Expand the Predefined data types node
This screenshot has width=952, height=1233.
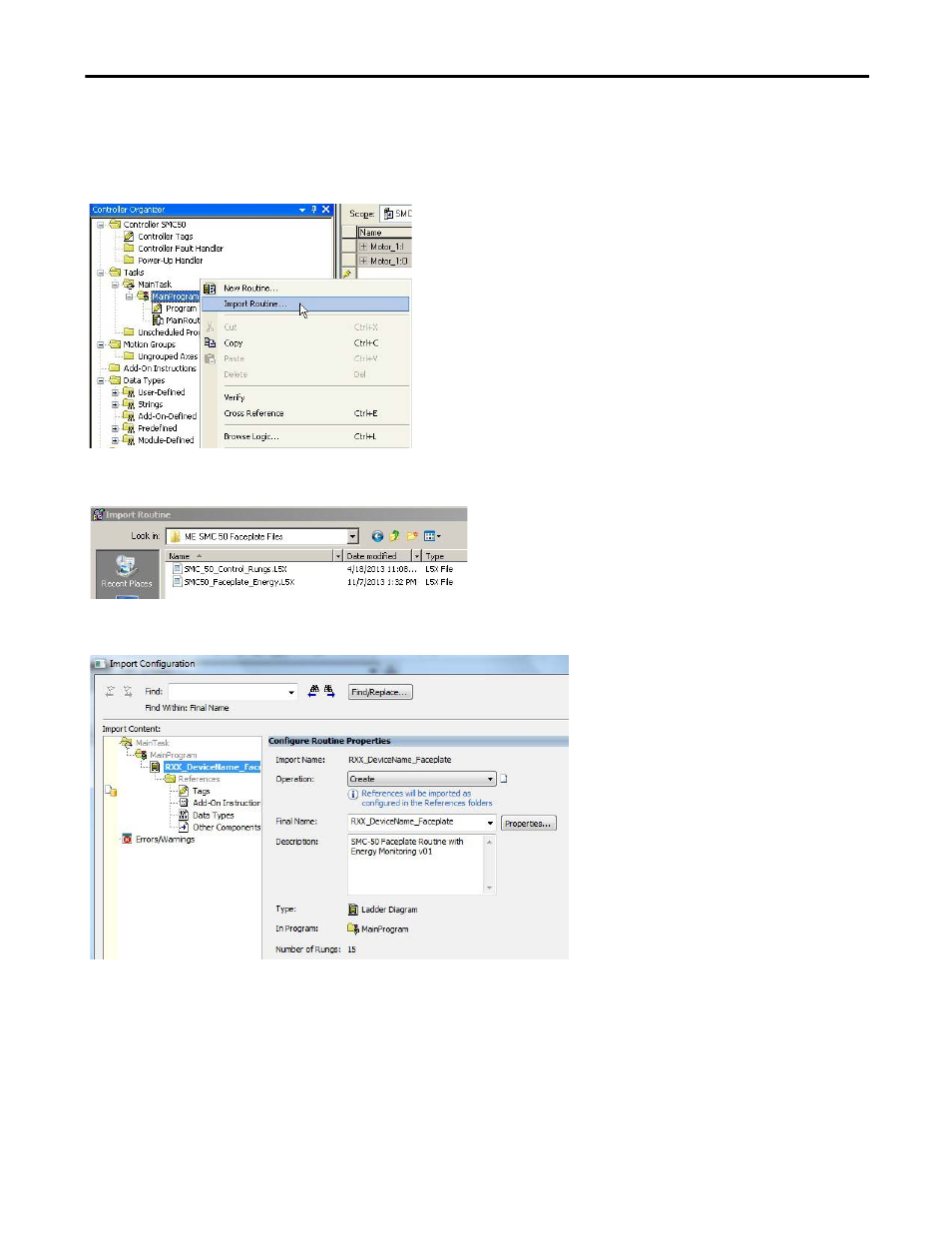(x=115, y=428)
